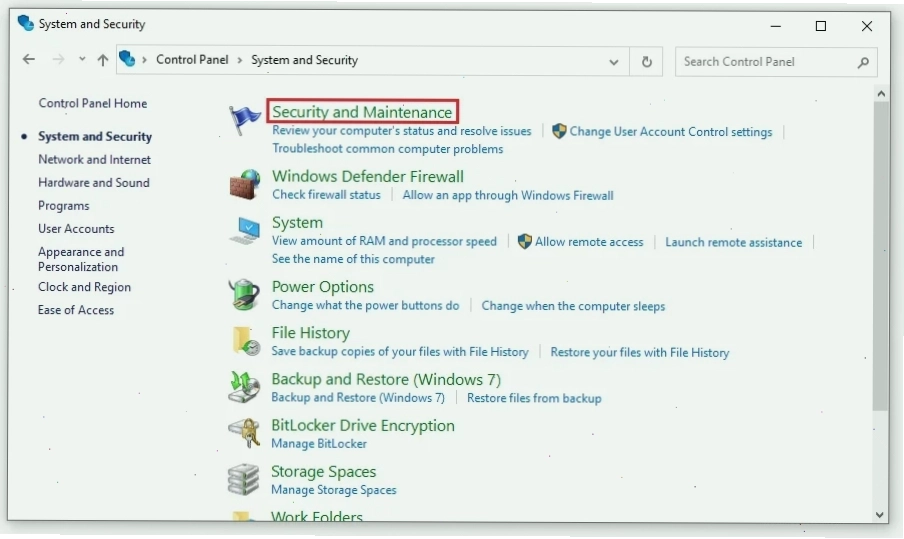Click Review your computer's status and resolve issues
Viewport: 904px width, 539px height.
402,131
